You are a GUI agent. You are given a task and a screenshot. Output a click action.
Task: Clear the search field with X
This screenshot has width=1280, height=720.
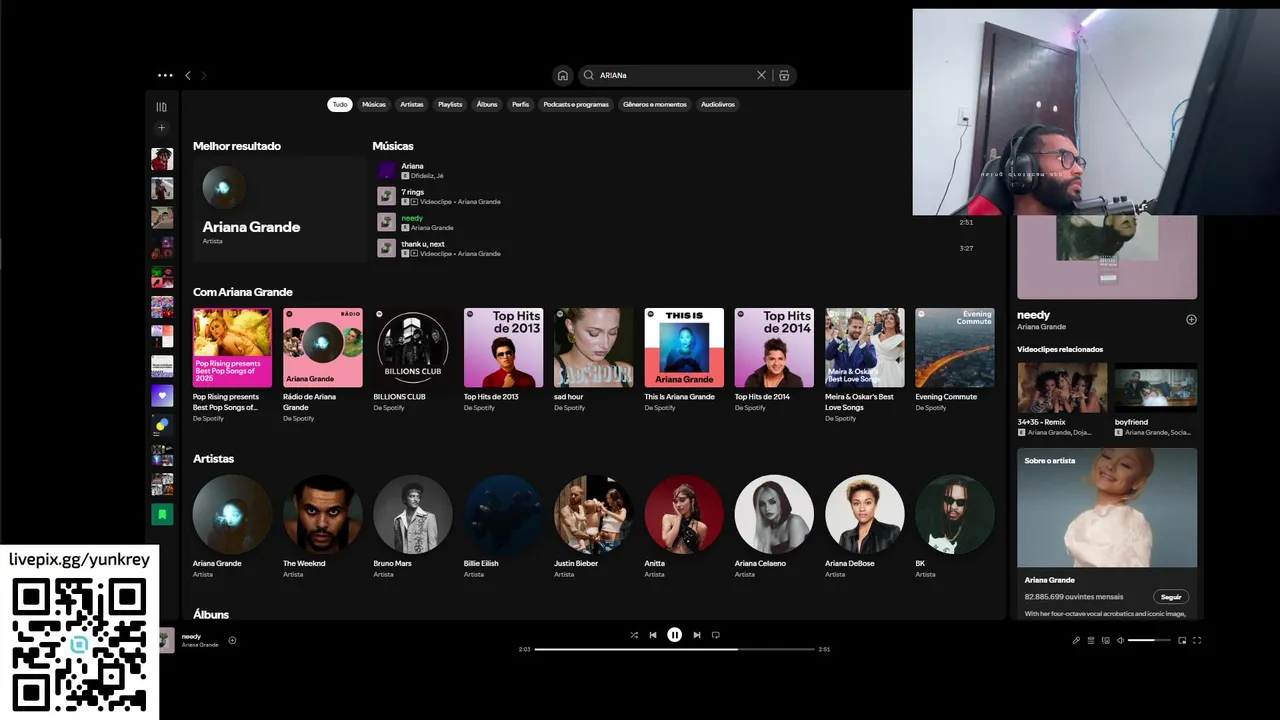pyautogui.click(x=761, y=75)
